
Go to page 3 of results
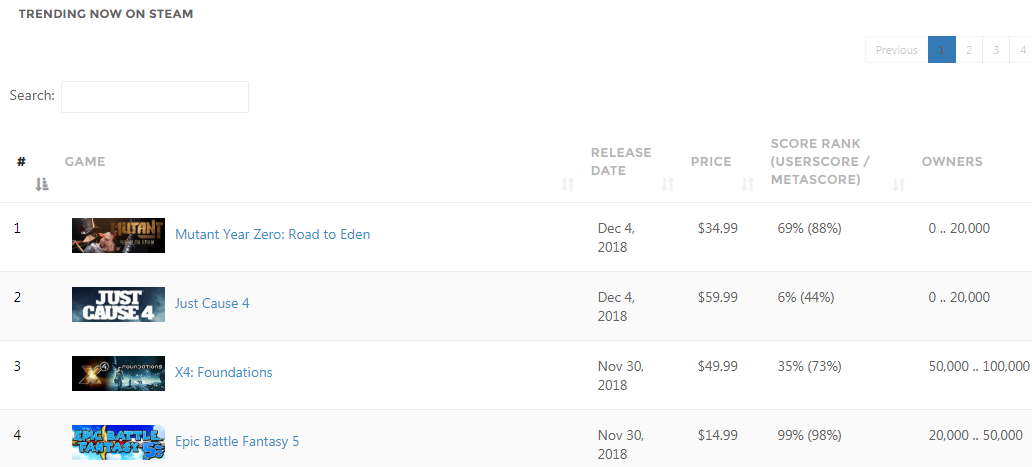(996, 50)
